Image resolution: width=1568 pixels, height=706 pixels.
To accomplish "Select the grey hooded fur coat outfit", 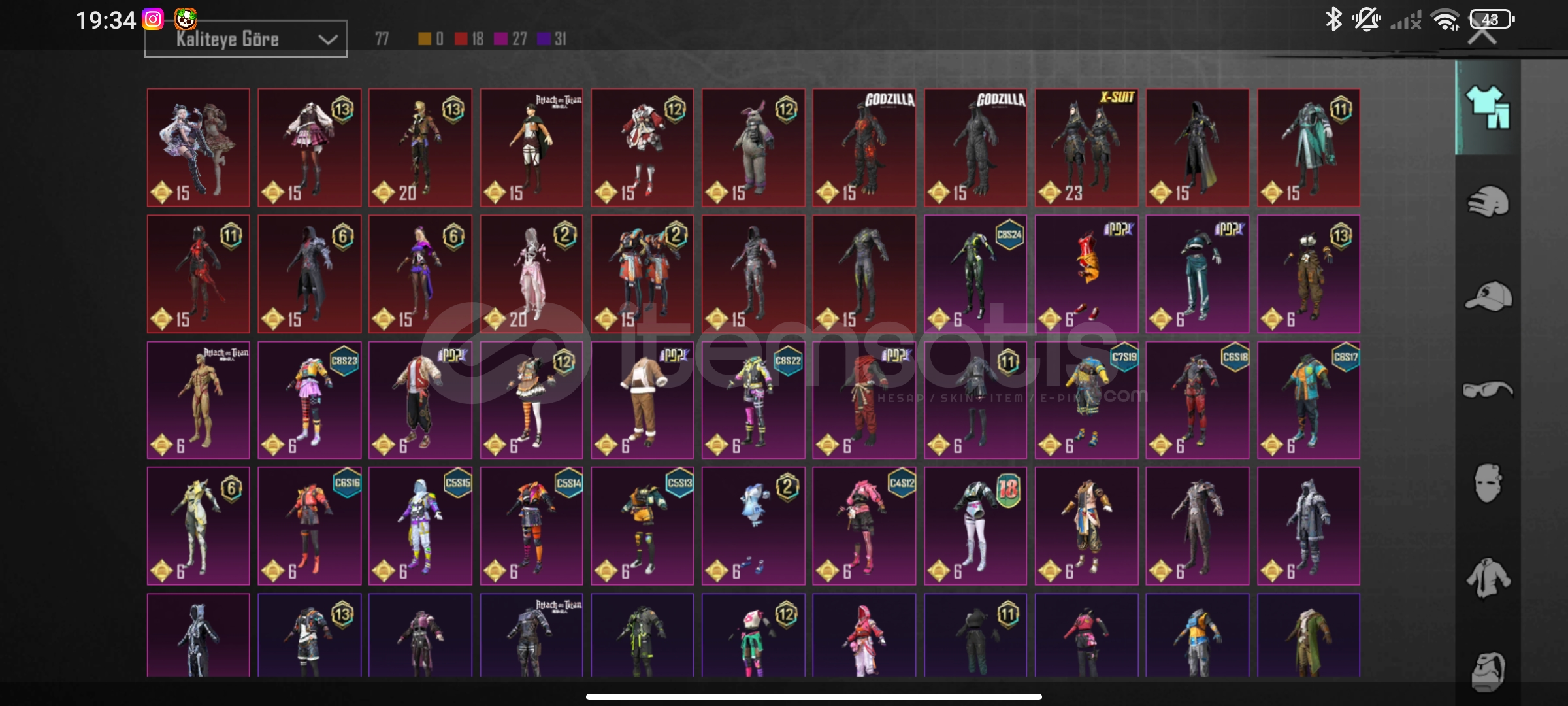I will click(1309, 526).
